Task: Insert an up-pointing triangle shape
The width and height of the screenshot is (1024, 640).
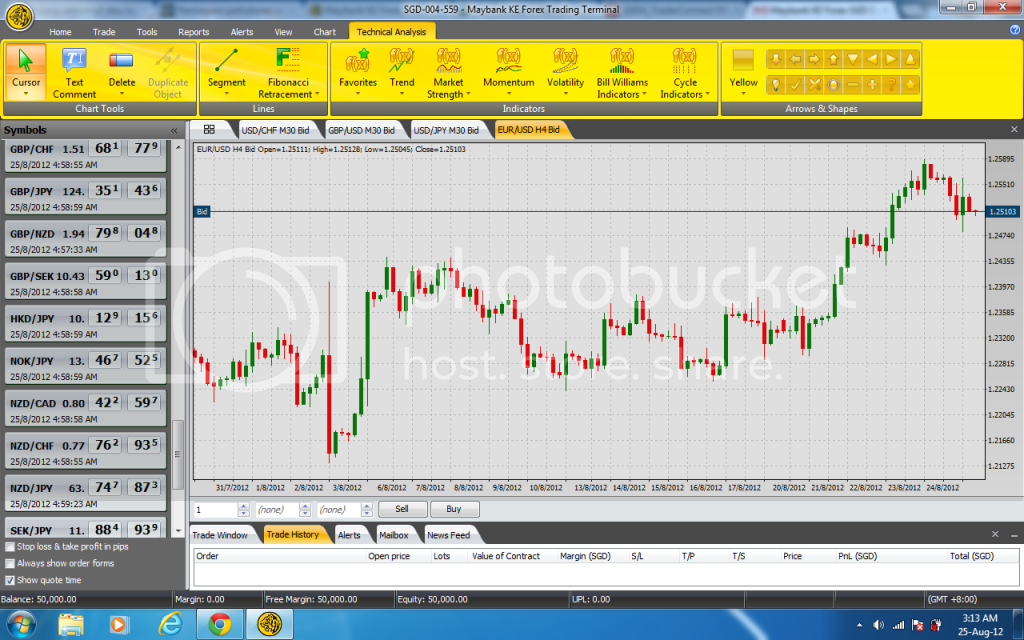Action: pyautogui.click(x=910, y=59)
